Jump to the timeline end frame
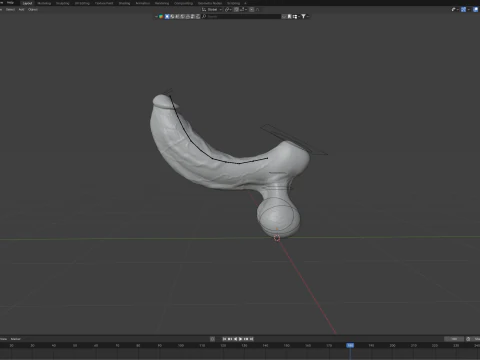480x360 pixels. click(x=251, y=339)
